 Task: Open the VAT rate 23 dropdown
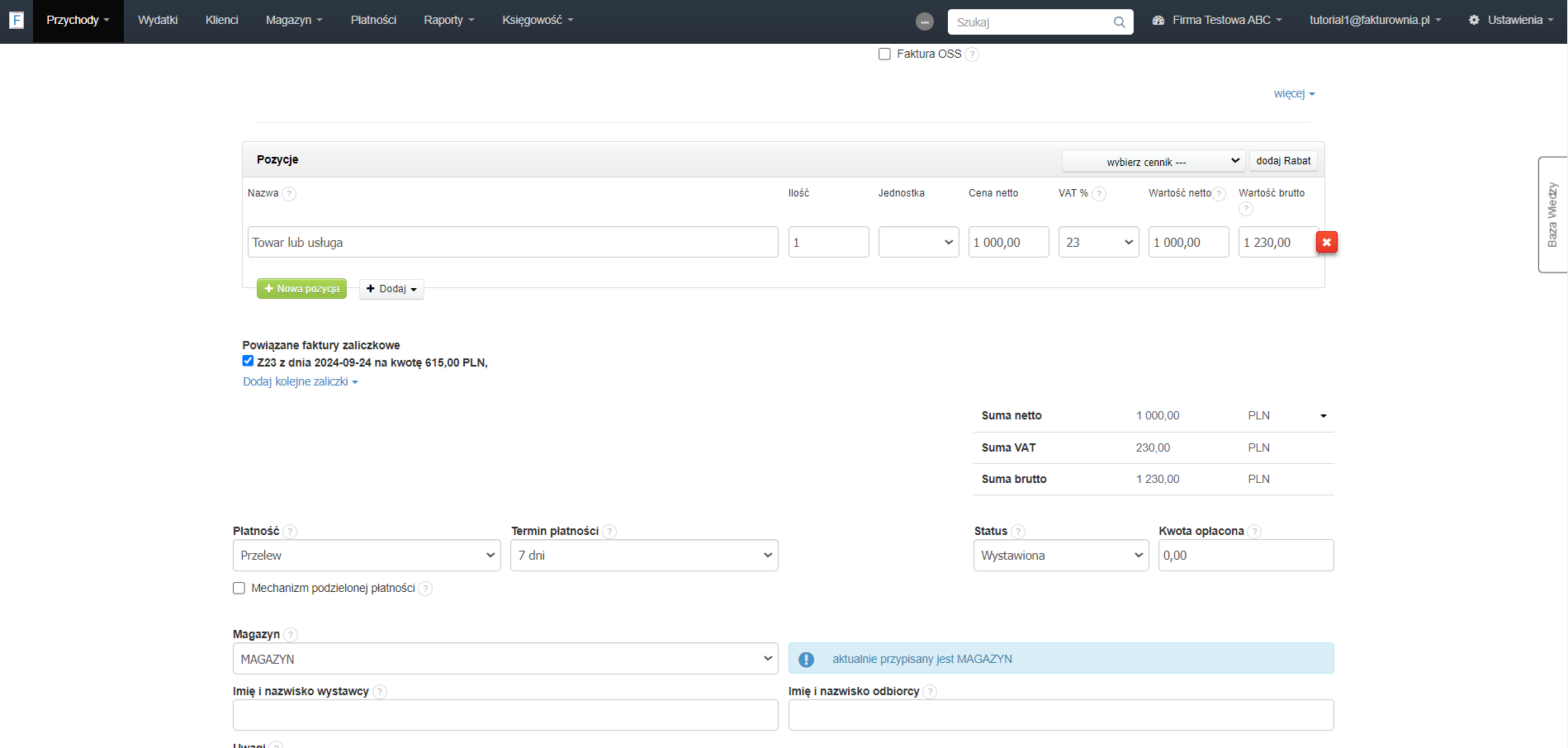click(x=1099, y=242)
